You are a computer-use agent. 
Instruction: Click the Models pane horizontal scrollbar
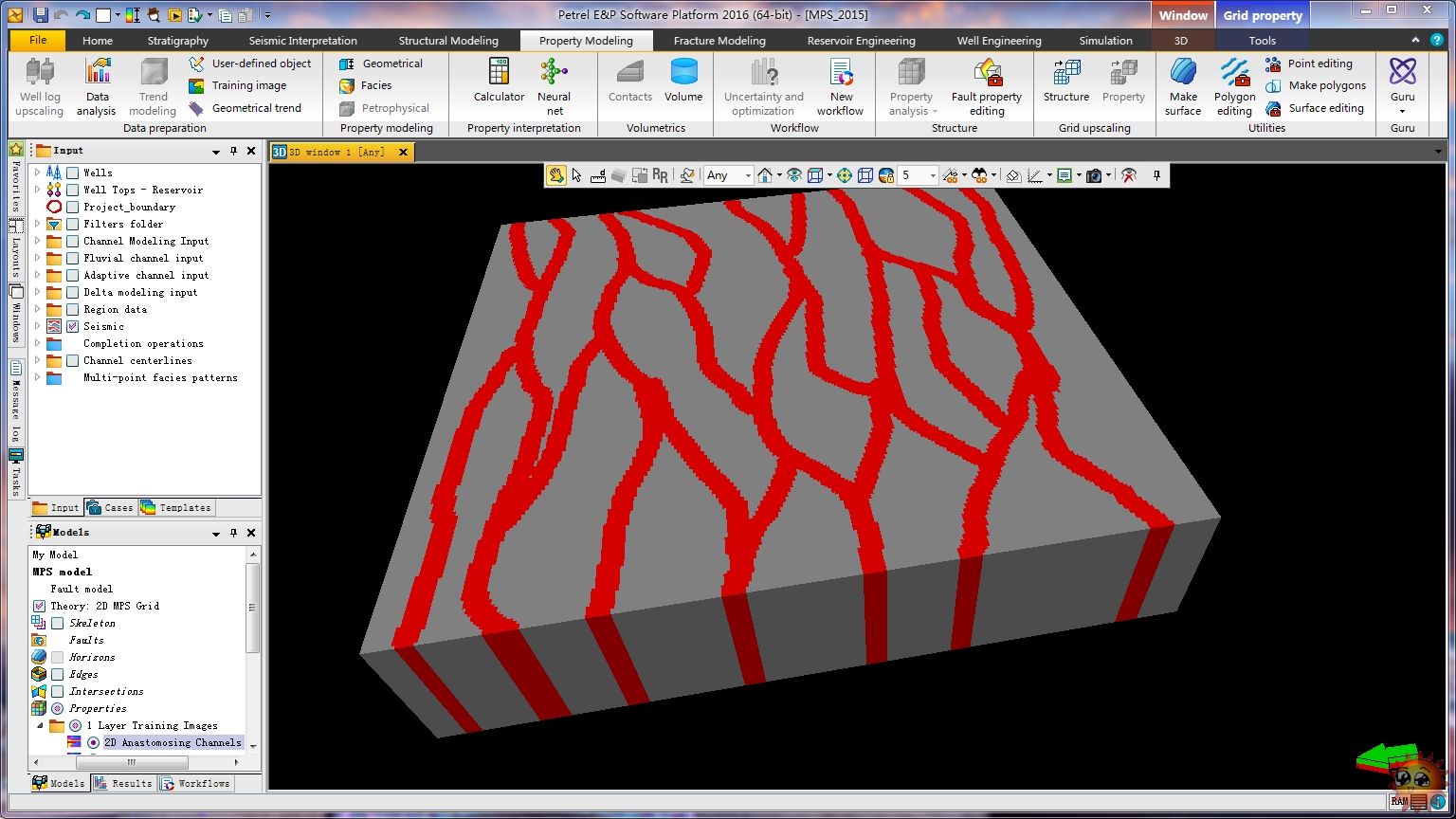click(131, 761)
